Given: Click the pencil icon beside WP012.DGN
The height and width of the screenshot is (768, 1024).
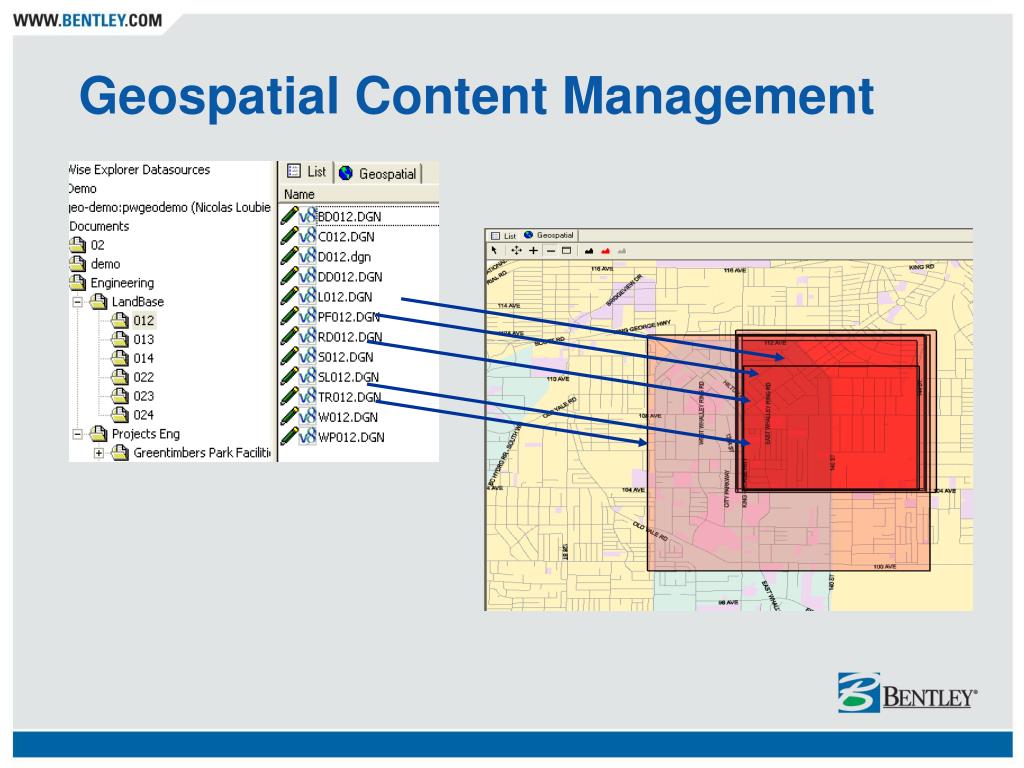Looking at the screenshot, I should tap(289, 437).
